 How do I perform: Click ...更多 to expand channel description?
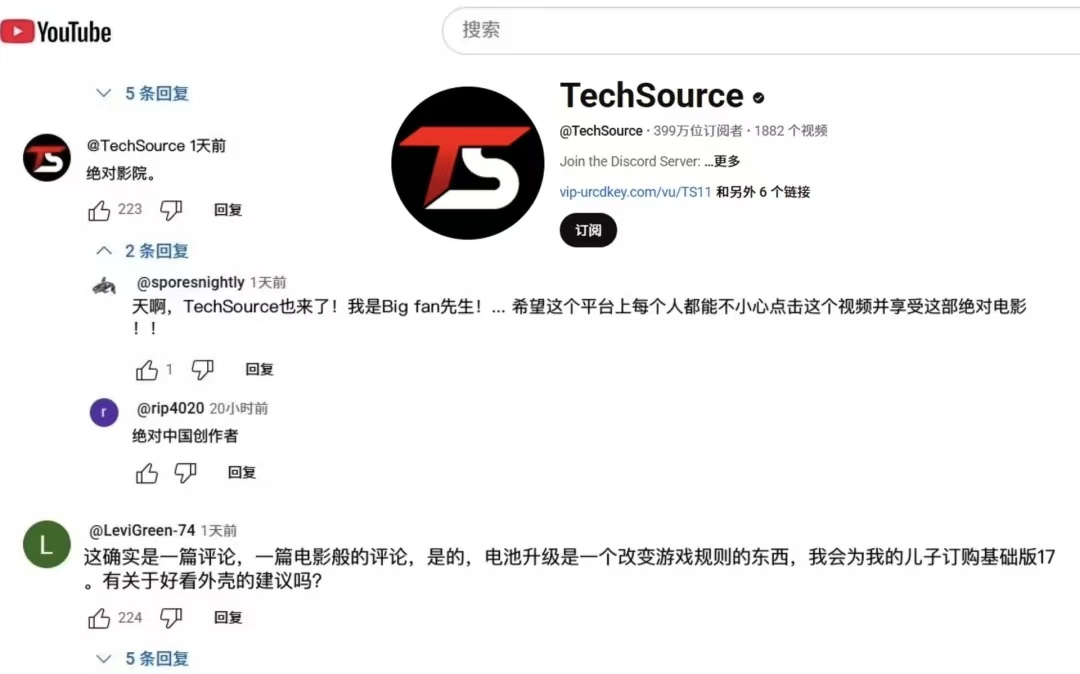722,161
